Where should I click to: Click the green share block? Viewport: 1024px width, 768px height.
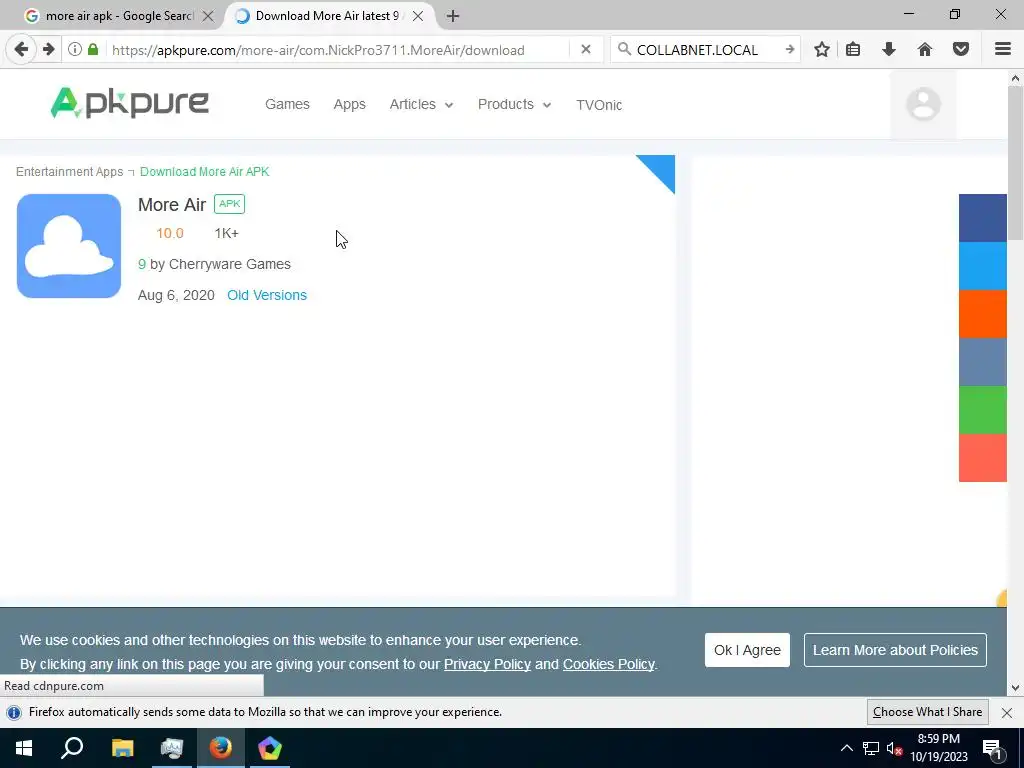(983, 409)
